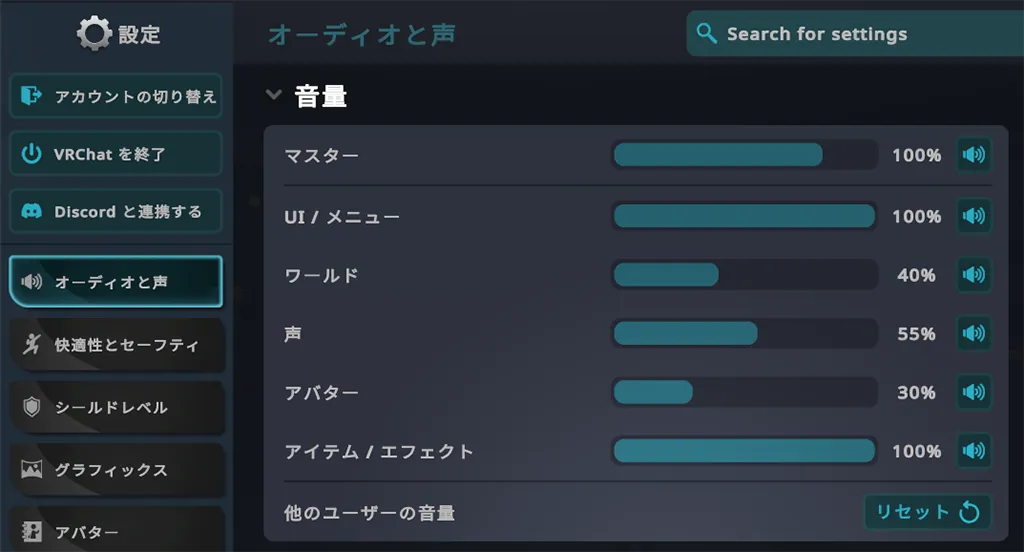Click the Search for settings field
The width and height of the screenshot is (1024, 552).
(855, 33)
